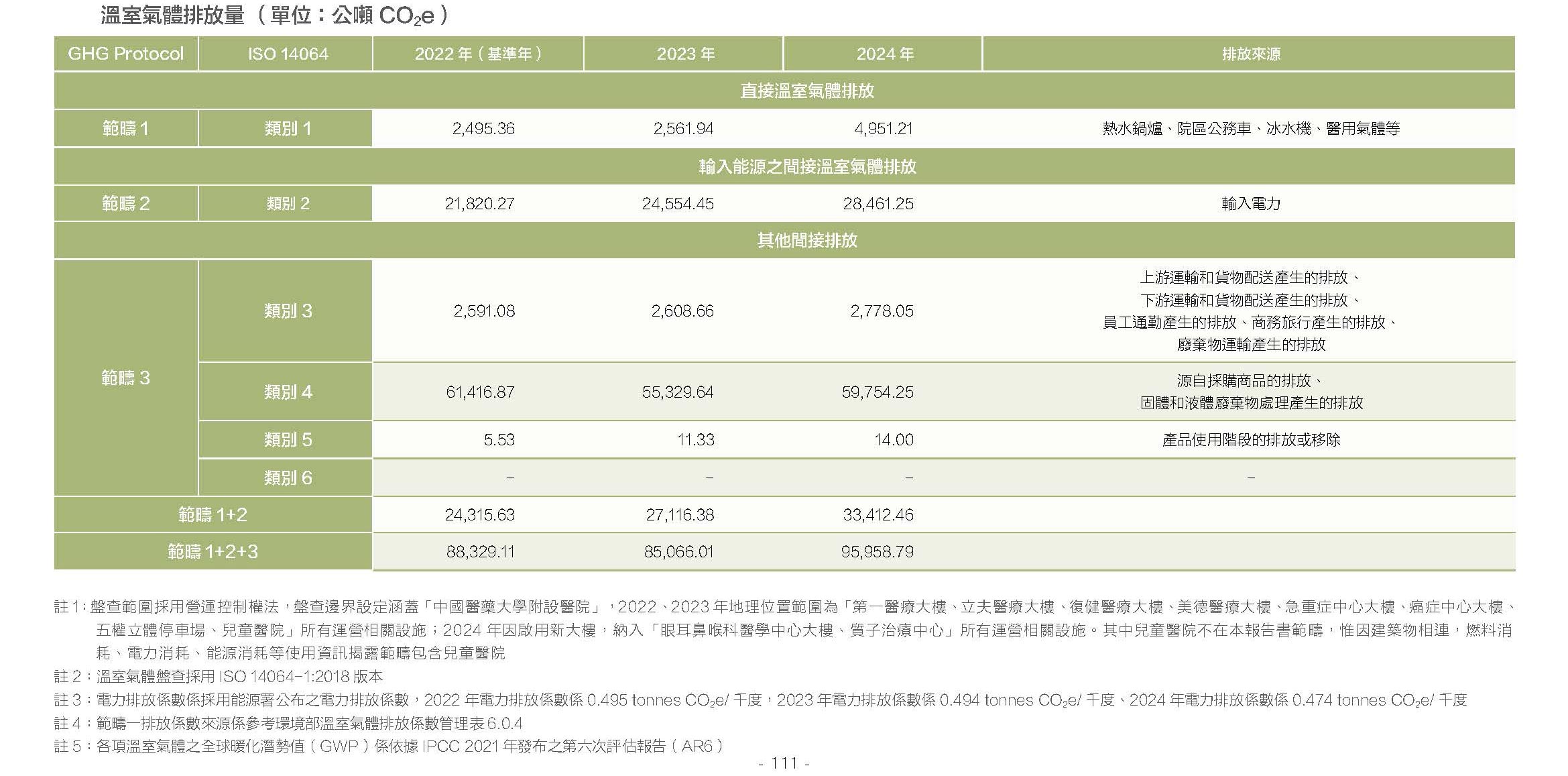Select total 27,116.38
Viewport: 1568px width, 776px height.
click(x=680, y=514)
